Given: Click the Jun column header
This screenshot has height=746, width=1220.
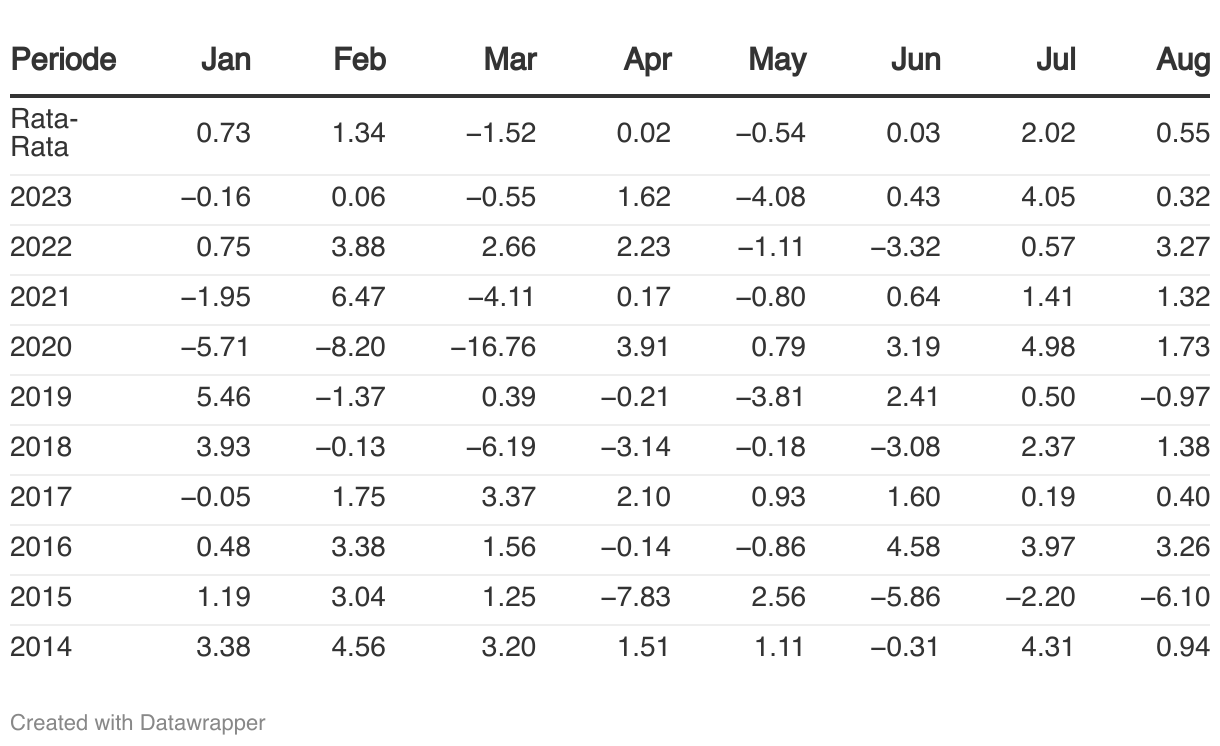Looking at the screenshot, I should 916,60.
